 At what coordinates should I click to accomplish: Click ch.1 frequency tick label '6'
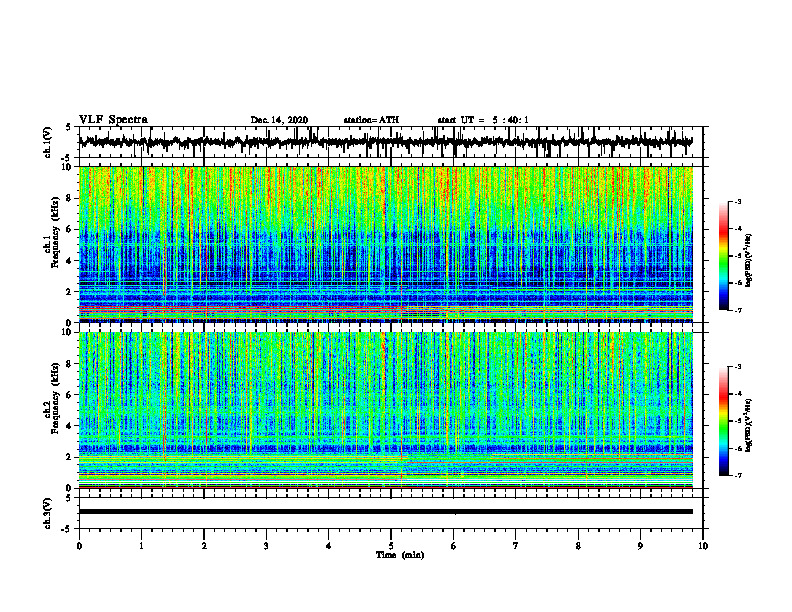(70, 230)
